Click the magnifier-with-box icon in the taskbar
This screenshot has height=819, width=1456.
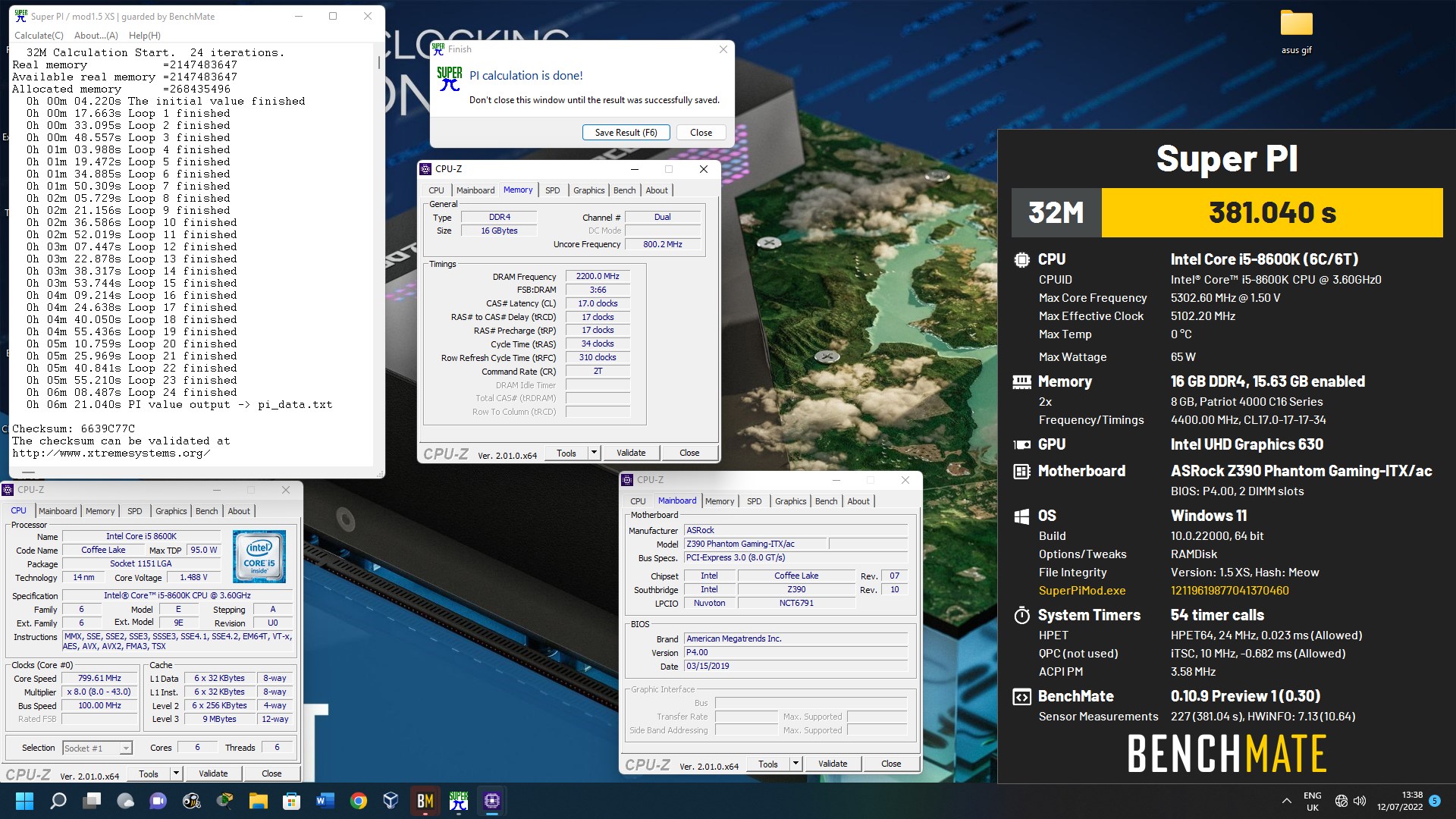(225, 801)
